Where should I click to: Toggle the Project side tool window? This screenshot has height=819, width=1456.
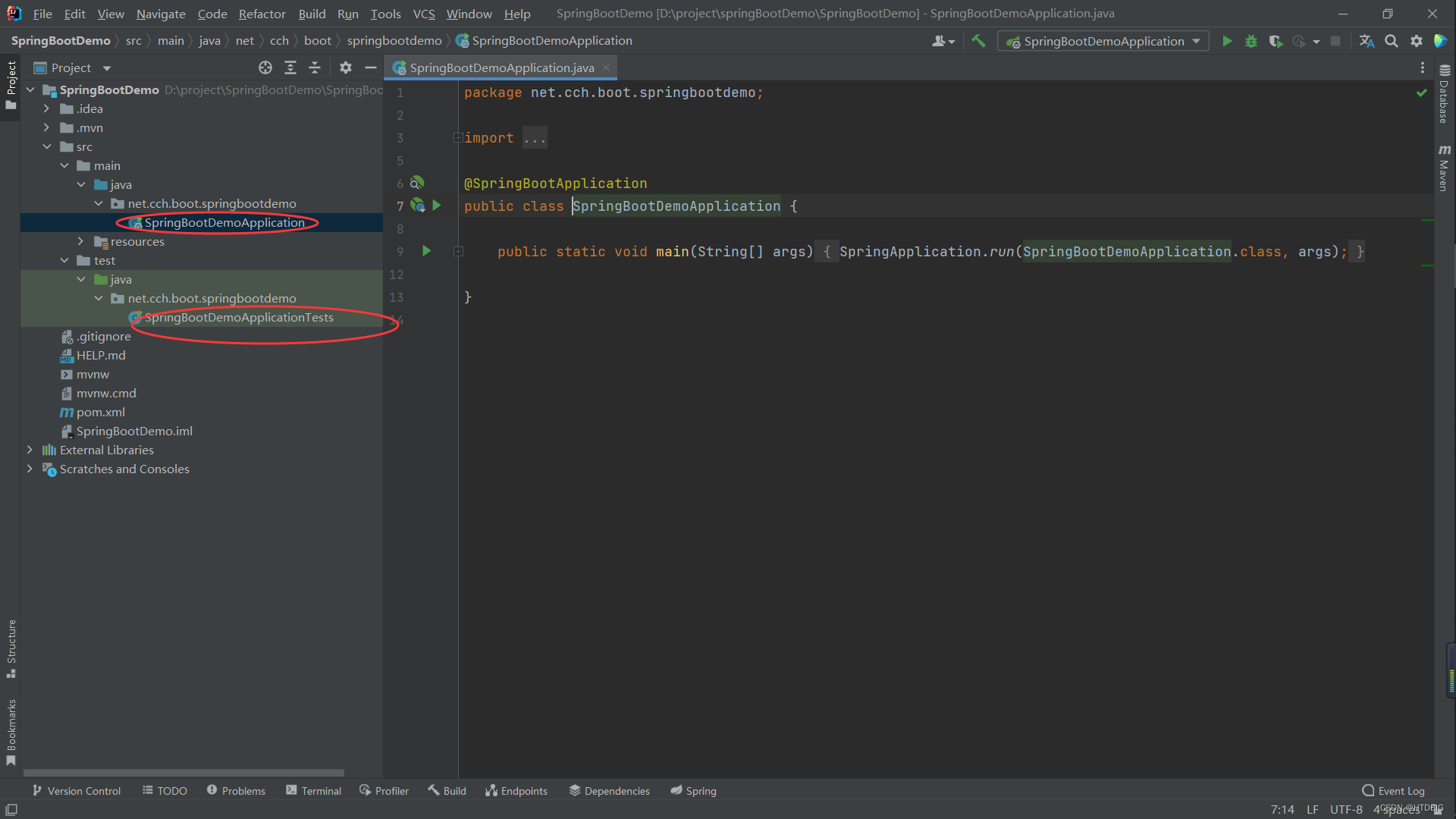(x=11, y=85)
